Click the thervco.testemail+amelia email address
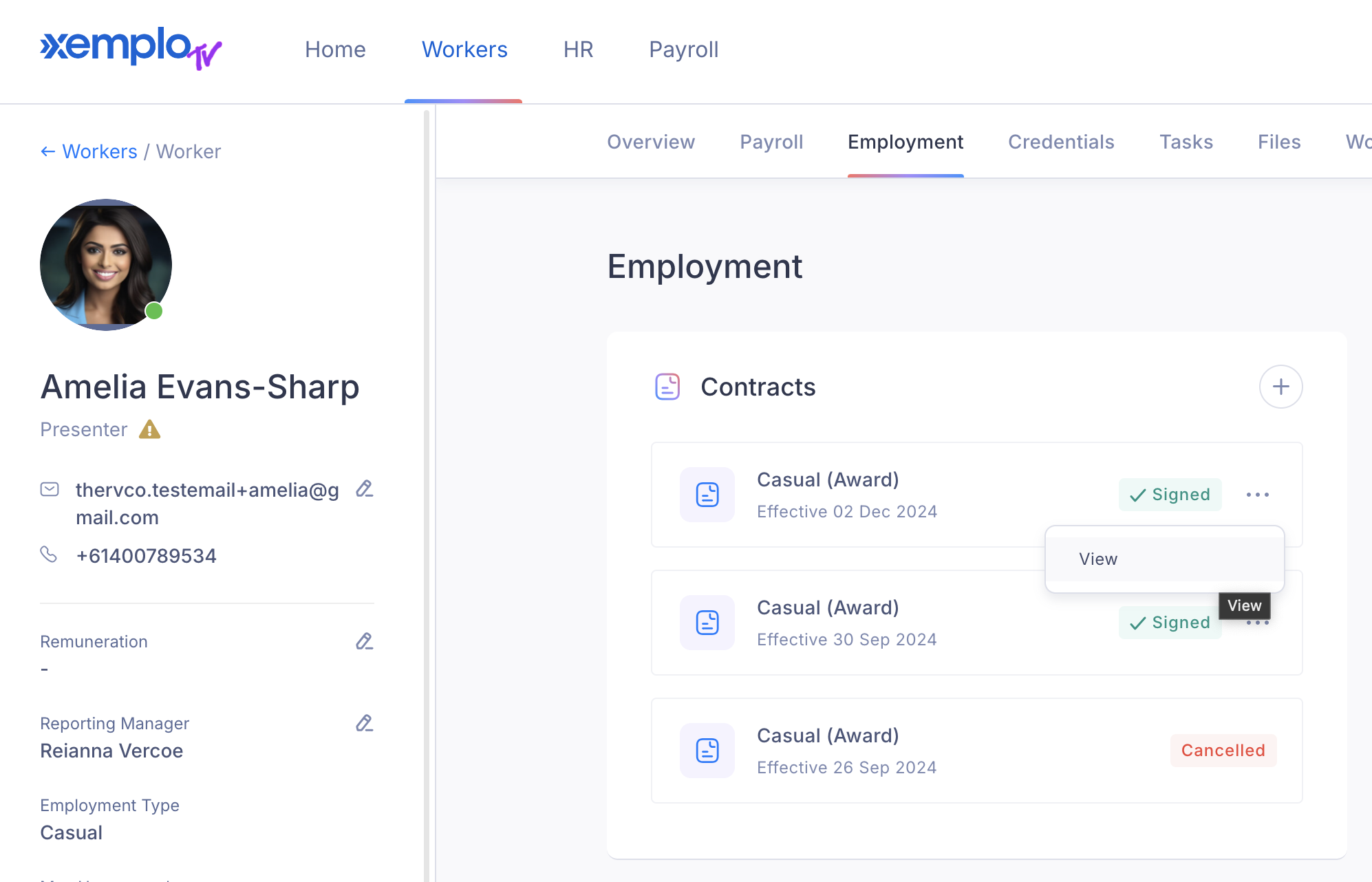 pos(207,504)
